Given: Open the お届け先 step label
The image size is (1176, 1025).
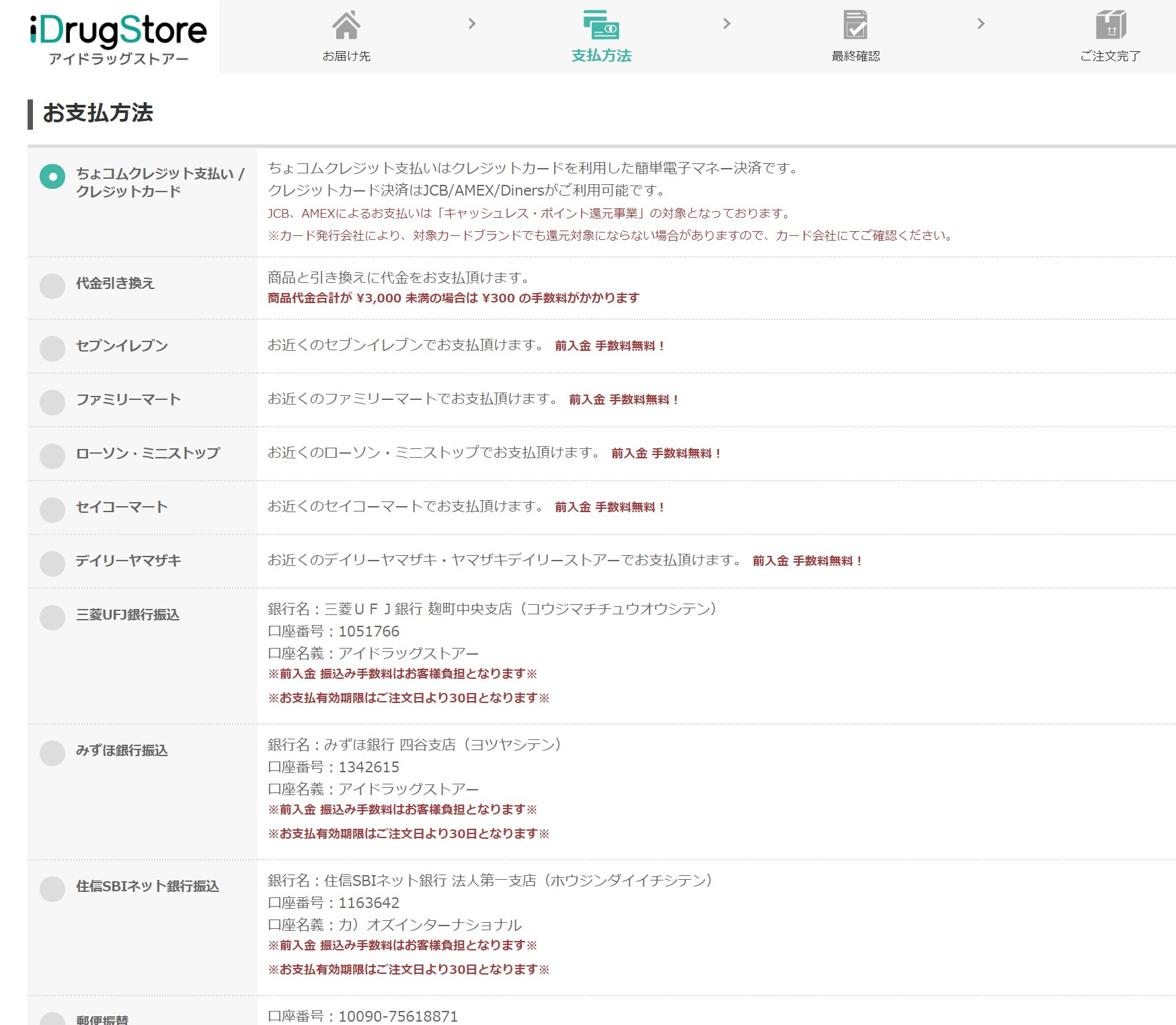Looking at the screenshot, I should (x=346, y=56).
